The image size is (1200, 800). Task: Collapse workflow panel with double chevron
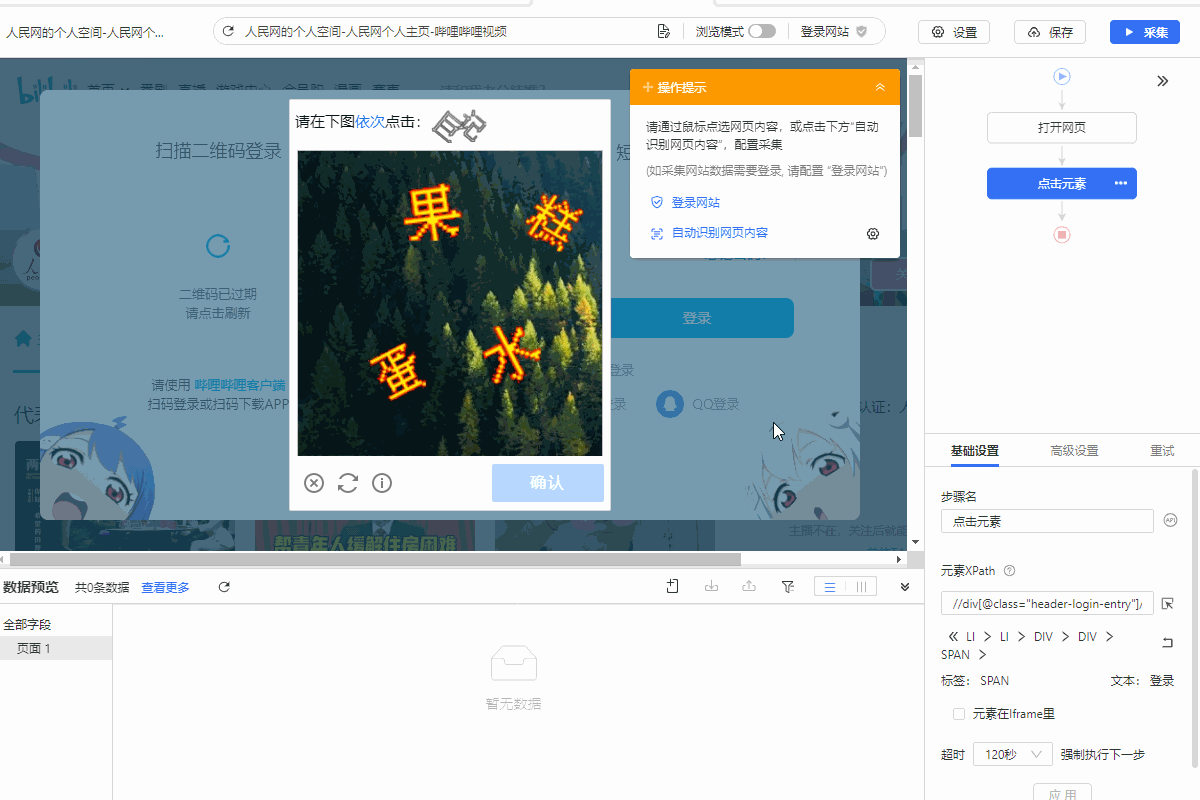pos(1162,81)
